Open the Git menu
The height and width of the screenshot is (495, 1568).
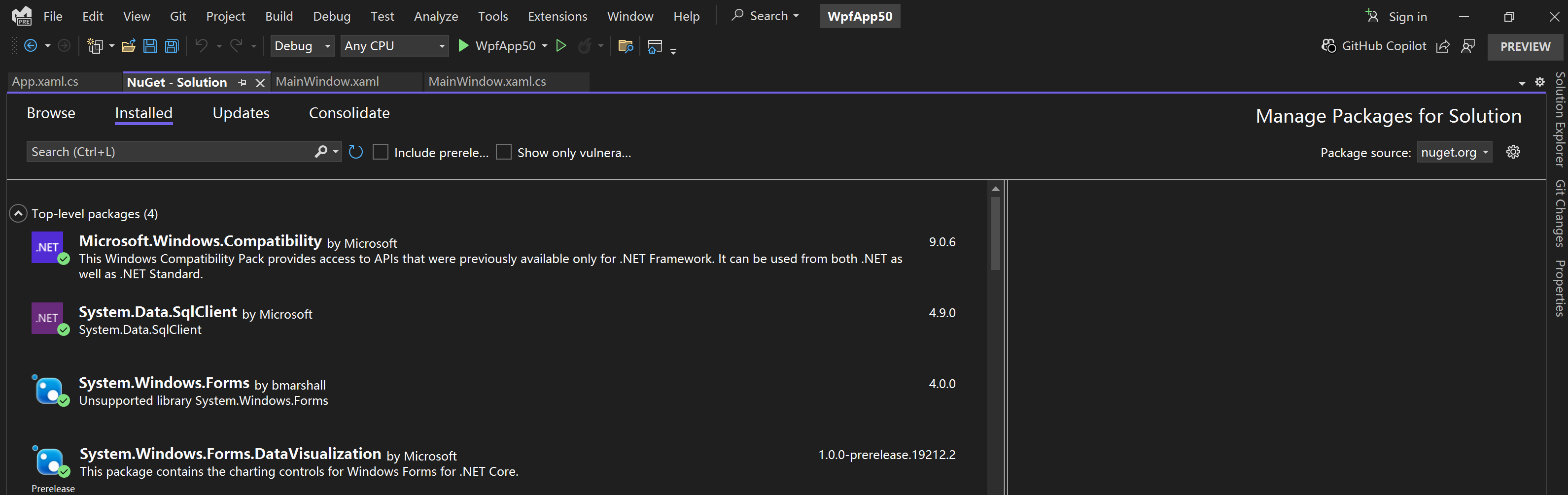pos(178,16)
